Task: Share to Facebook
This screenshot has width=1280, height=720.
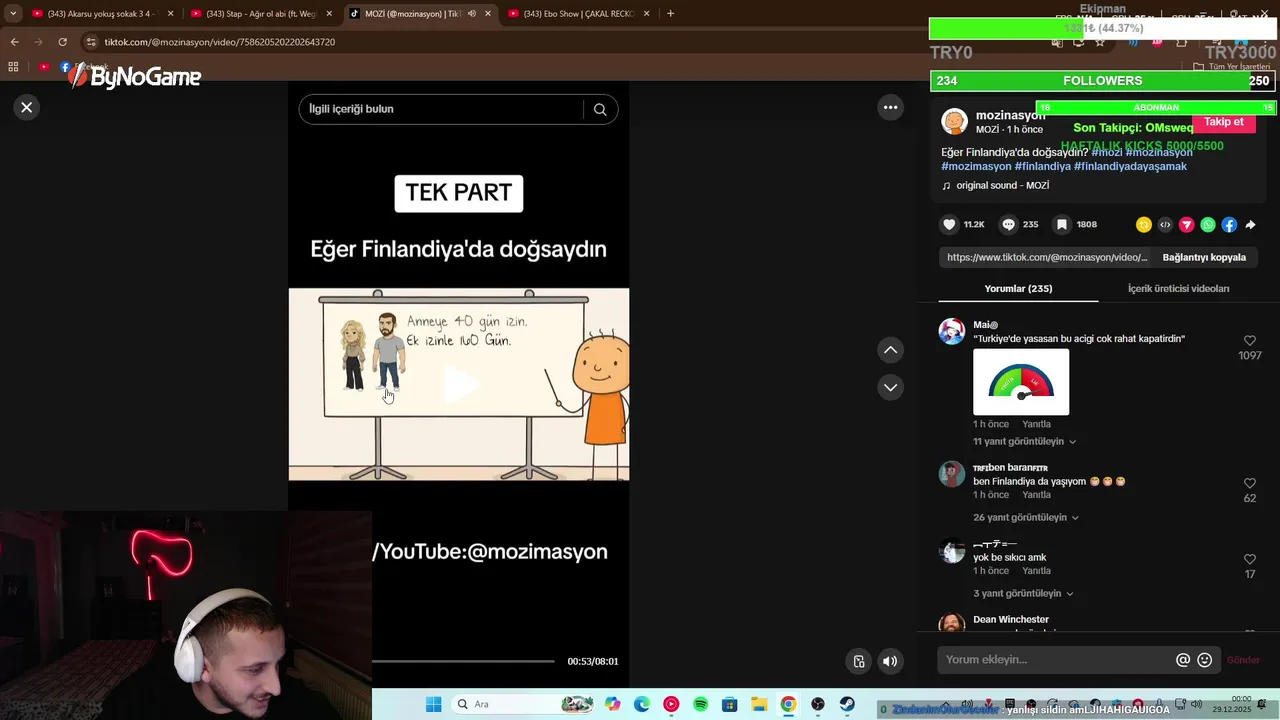Action: click(x=1229, y=225)
